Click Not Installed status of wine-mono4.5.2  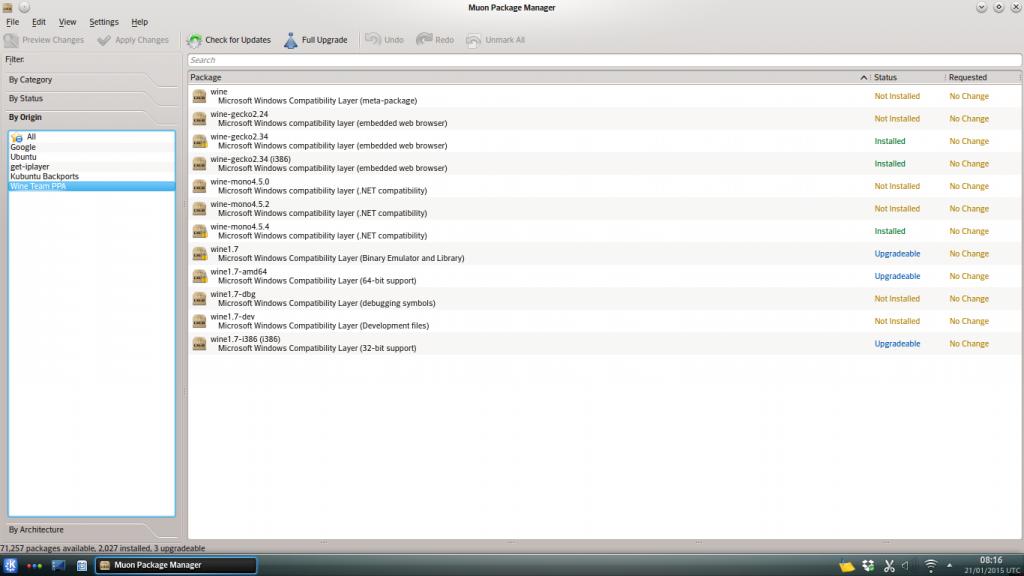(897, 209)
